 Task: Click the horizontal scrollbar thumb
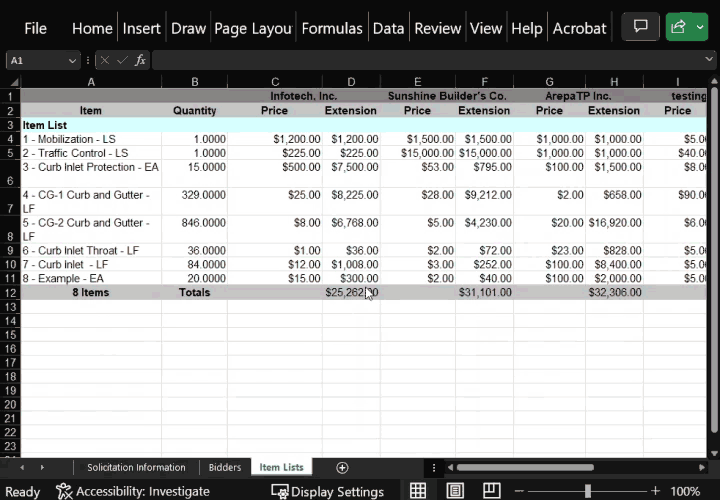point(525,467)
